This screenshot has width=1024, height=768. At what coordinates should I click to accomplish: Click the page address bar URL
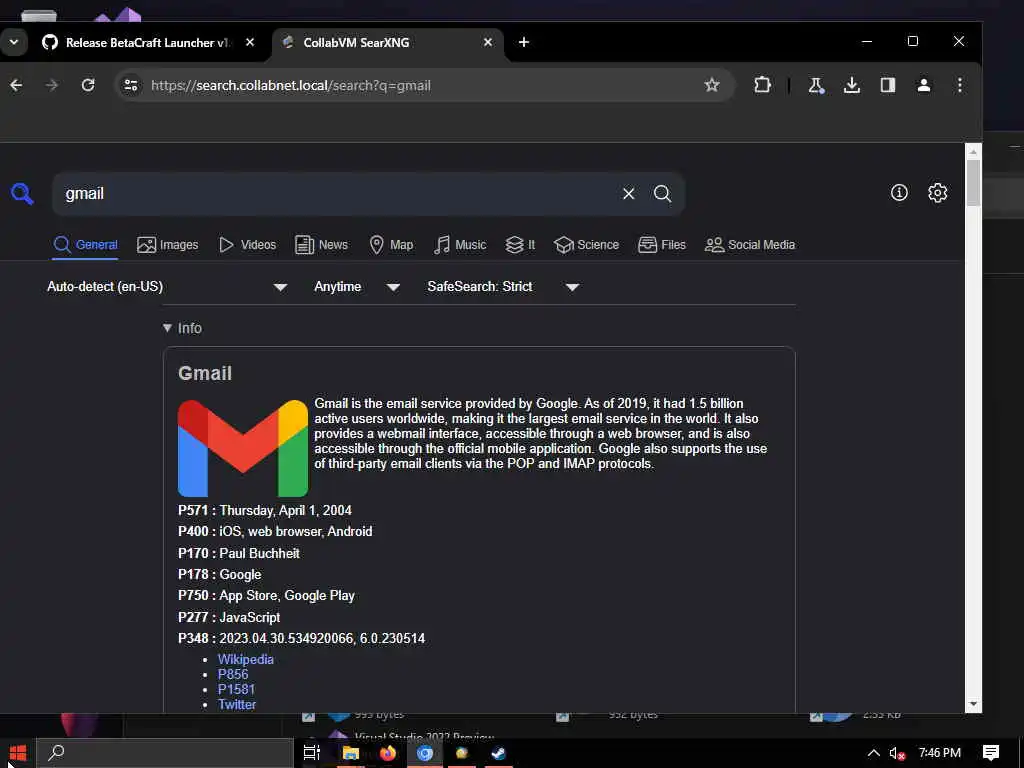[291, 86]
